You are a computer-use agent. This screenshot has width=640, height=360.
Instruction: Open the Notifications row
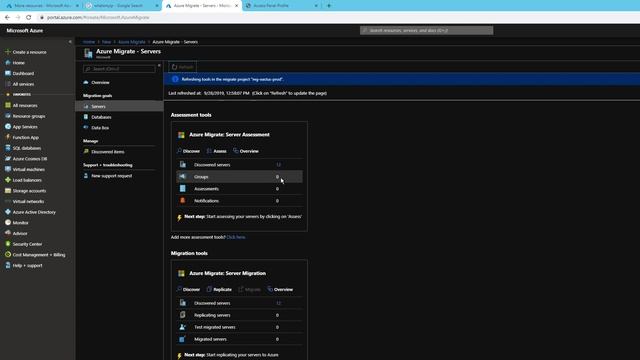[x=240, y=201]
